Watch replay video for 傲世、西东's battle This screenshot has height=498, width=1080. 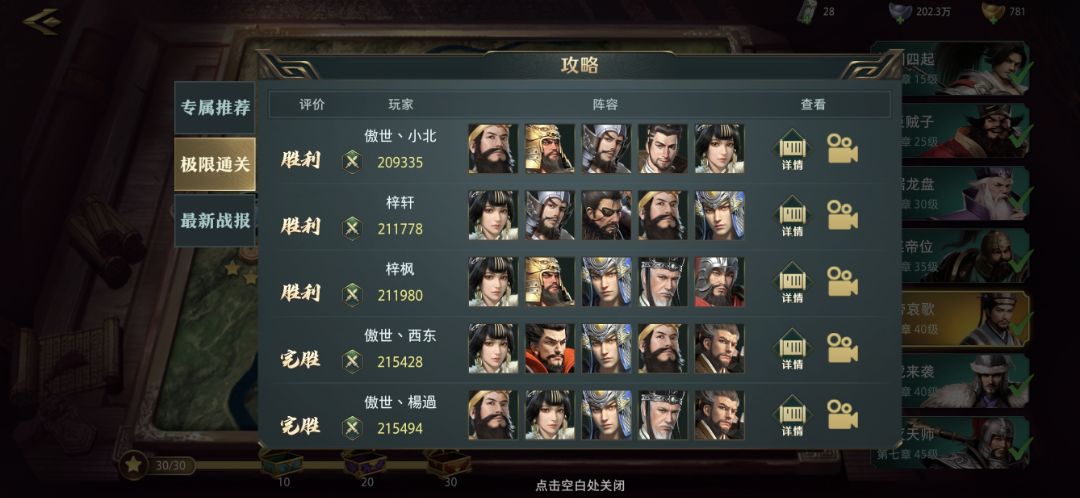coord(842,348)
